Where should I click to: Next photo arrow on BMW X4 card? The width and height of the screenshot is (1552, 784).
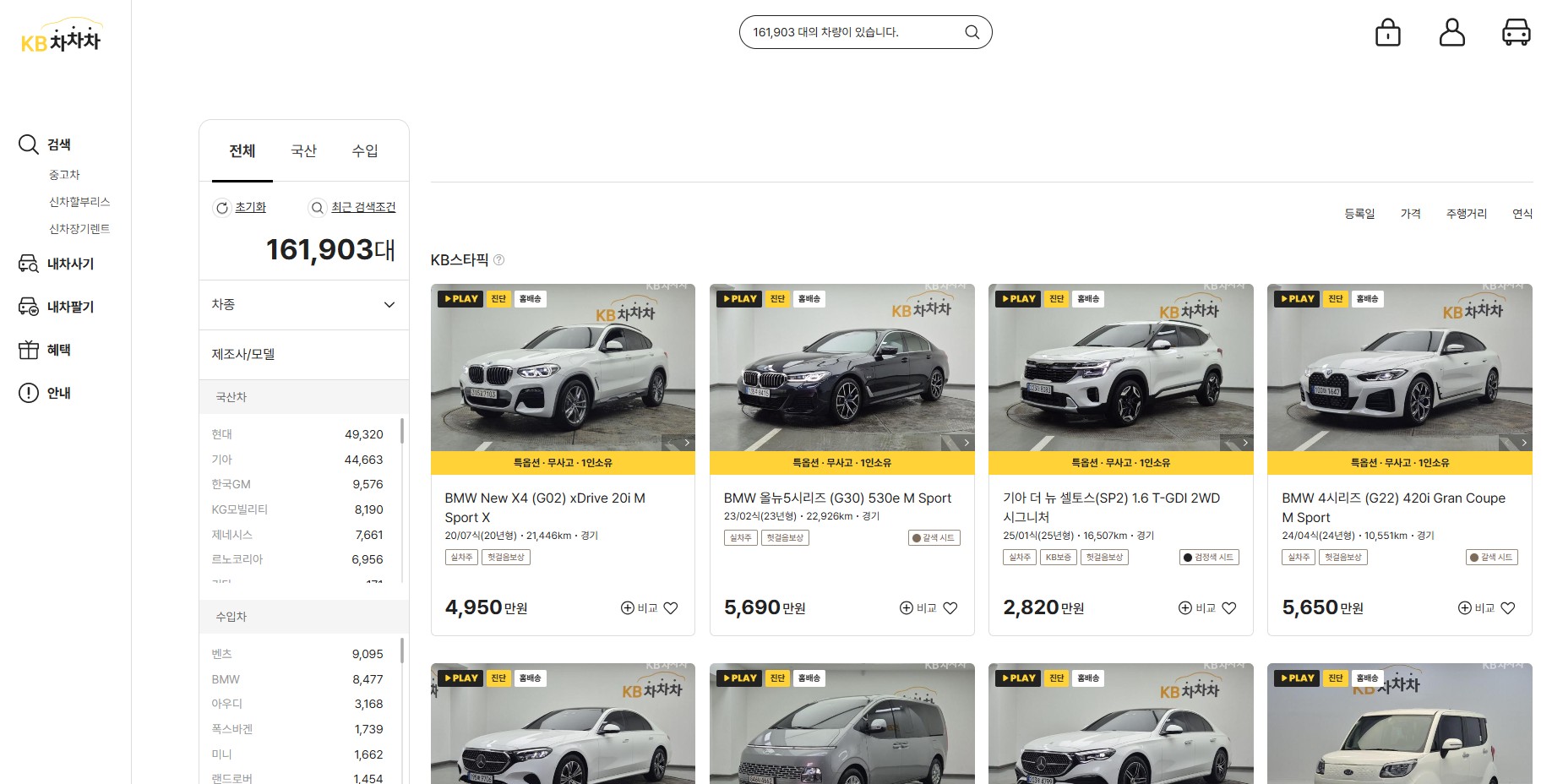[x=687, y=443]
